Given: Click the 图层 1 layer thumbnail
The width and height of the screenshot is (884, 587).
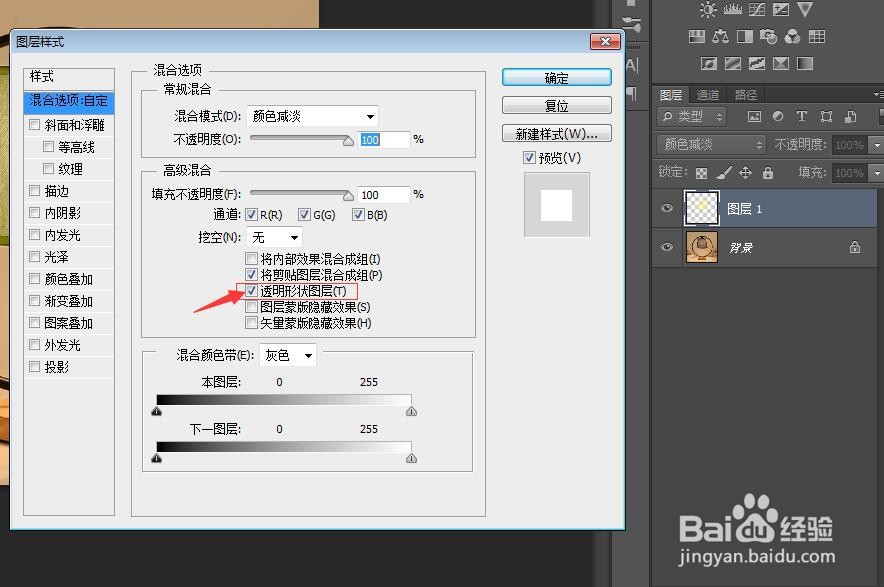Looking at the screenshot, I should 701,208.
